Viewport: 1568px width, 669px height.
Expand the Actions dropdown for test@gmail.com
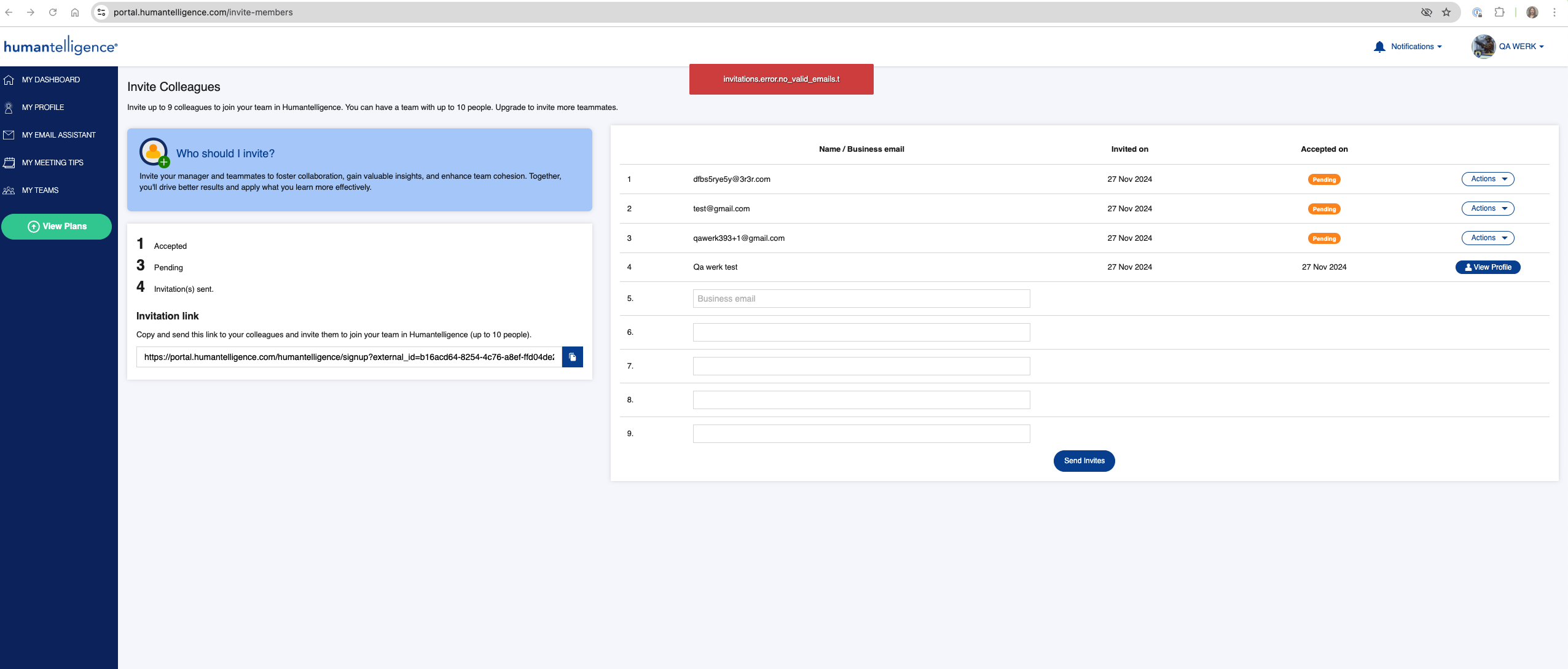(x=1488, y=208)
